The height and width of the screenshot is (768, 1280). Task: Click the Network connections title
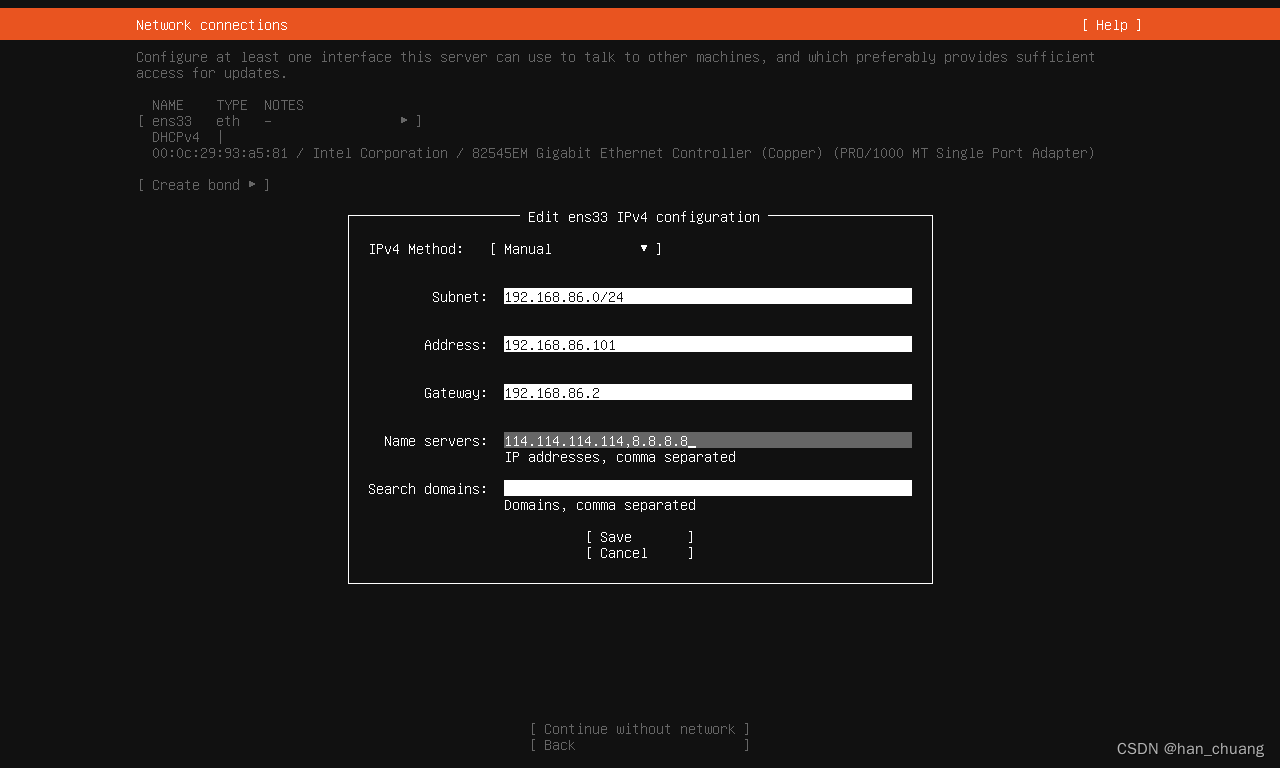coord(212,25)
